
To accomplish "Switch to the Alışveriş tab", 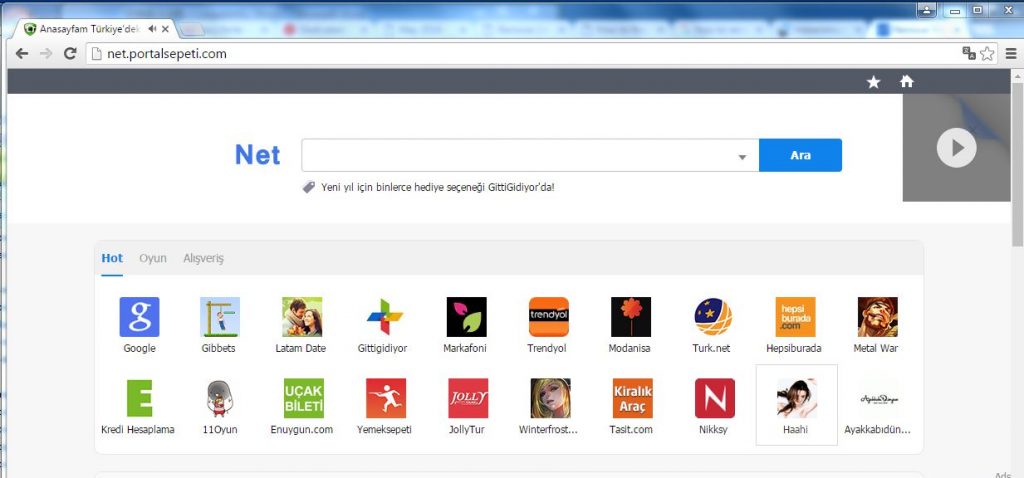I will [203, 259].
